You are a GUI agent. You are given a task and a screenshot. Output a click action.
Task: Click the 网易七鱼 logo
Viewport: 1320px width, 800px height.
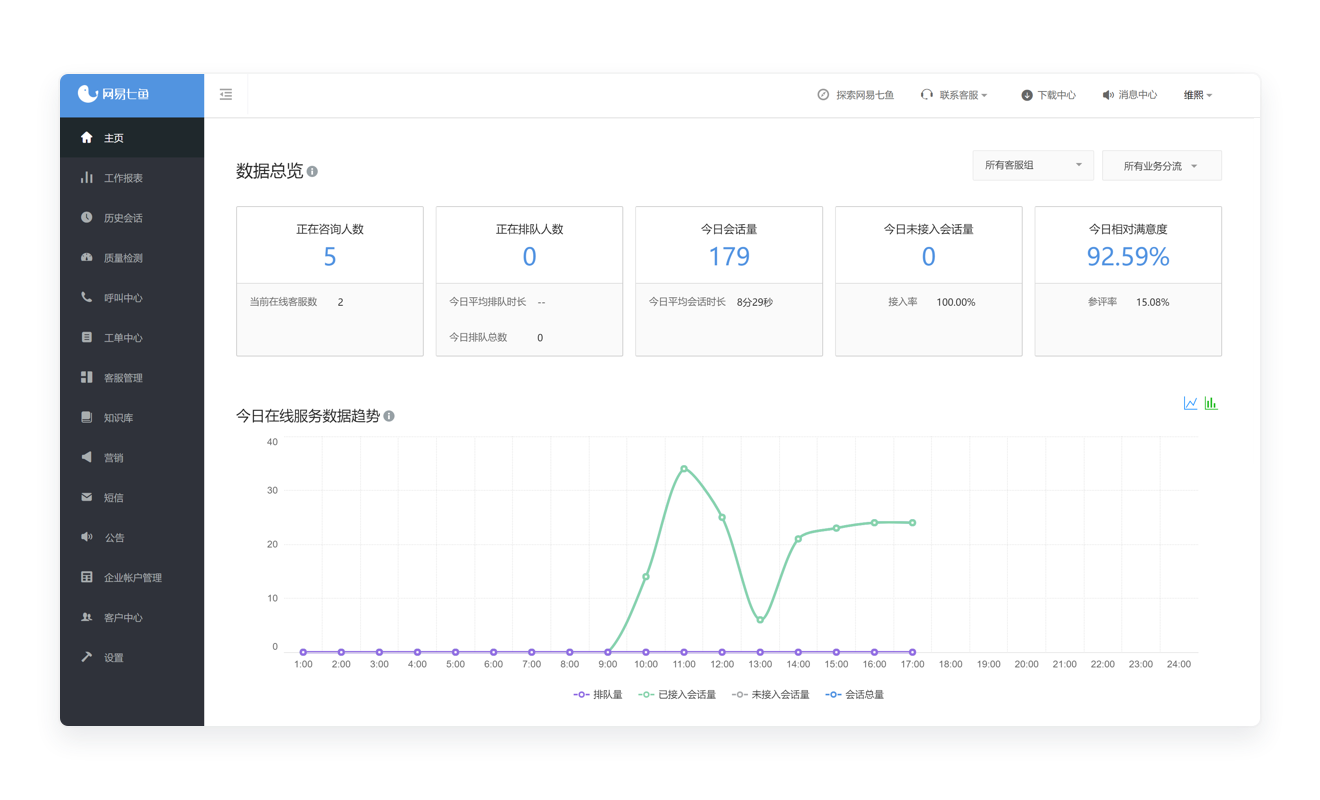coord(113,94)
